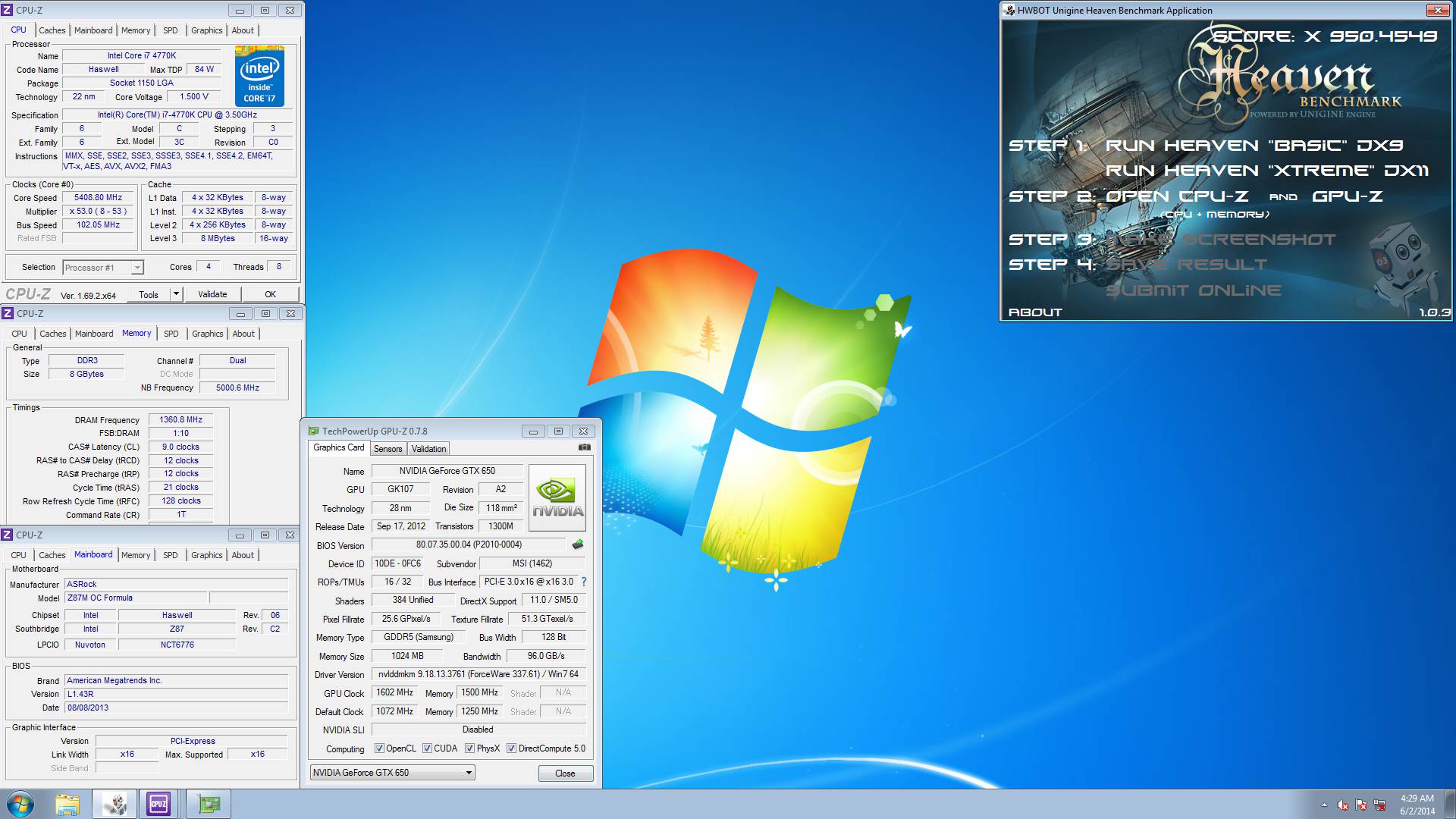Click the NVIDIA logo in GPU-Z

pyautogui.click(x=557, y=497)
